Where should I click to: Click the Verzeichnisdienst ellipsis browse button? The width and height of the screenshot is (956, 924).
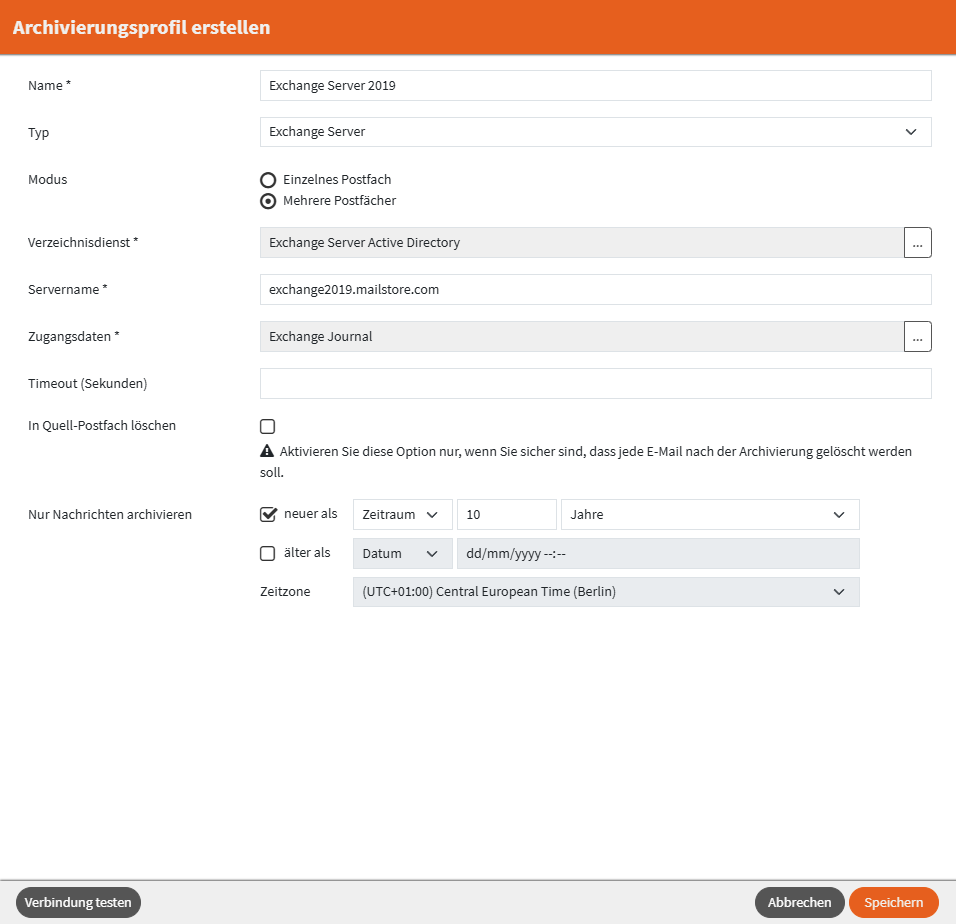coord(918,243)
